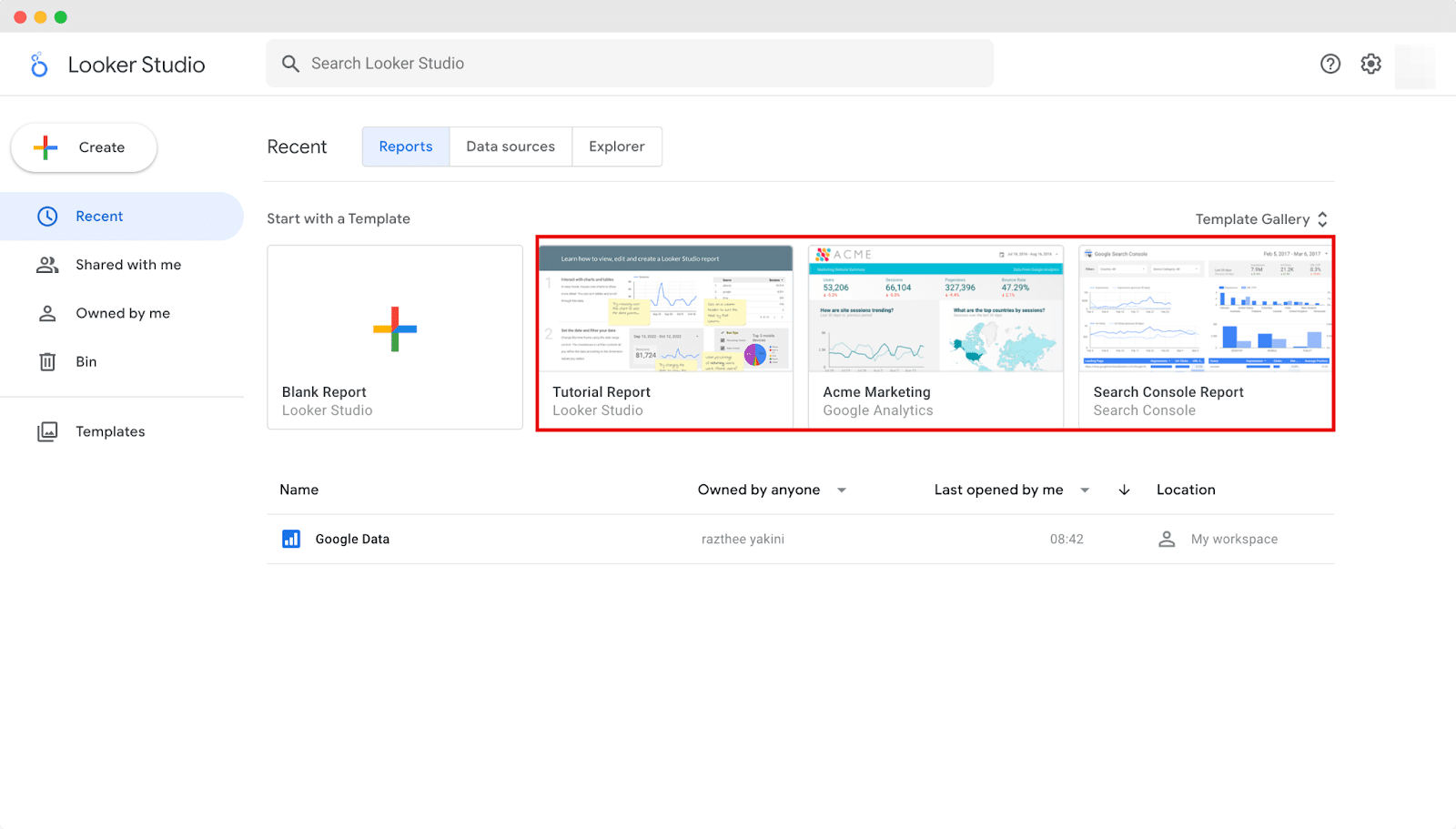Click the search magnifier icon
Screen dimensions: 1456x829
(290, 64)
